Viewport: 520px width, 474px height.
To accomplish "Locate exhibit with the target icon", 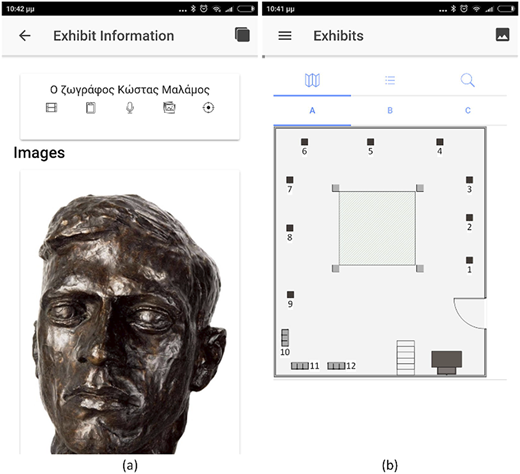I will pos(208,108).
